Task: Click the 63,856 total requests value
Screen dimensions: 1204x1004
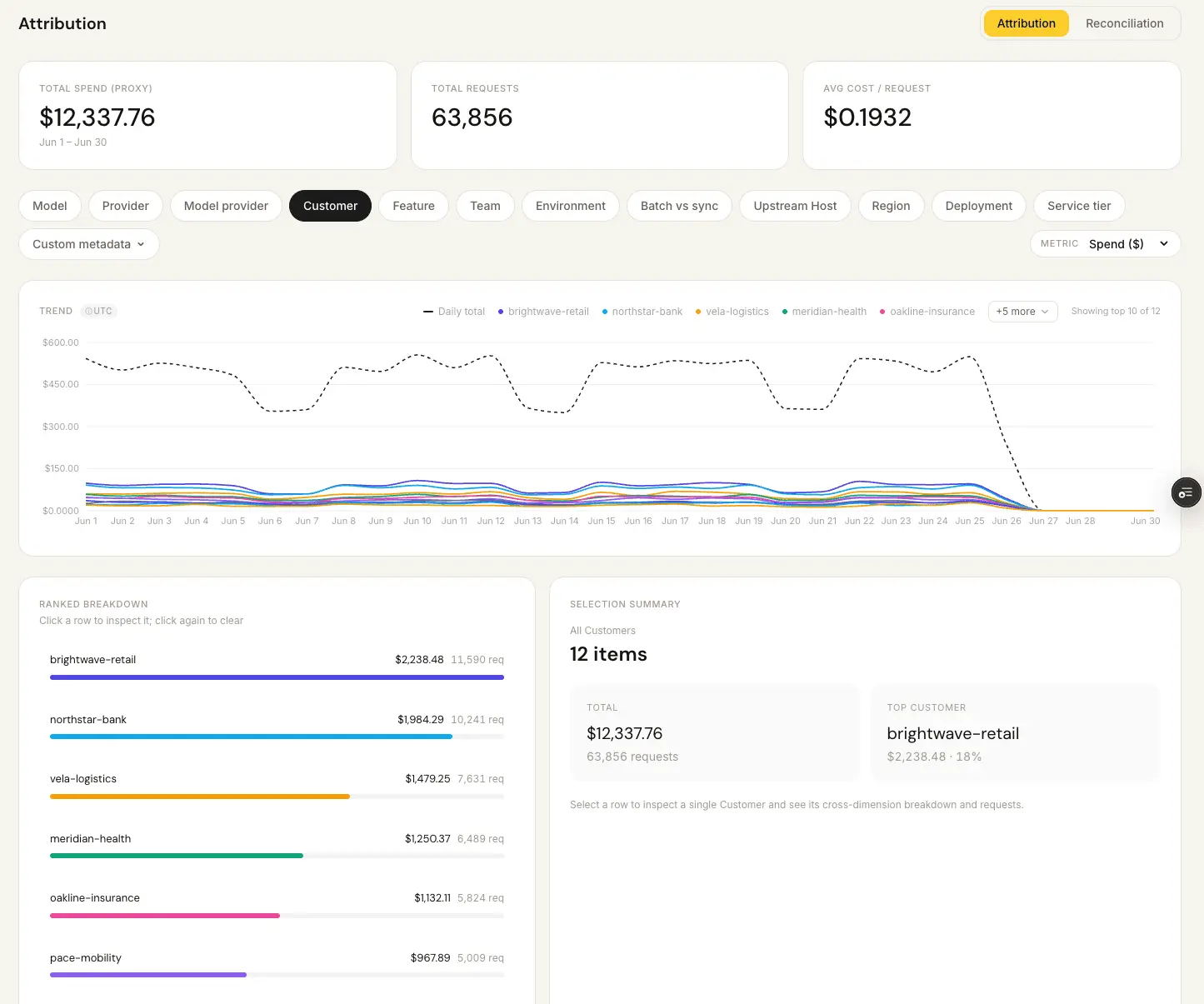Action: (x=472, y=117)
